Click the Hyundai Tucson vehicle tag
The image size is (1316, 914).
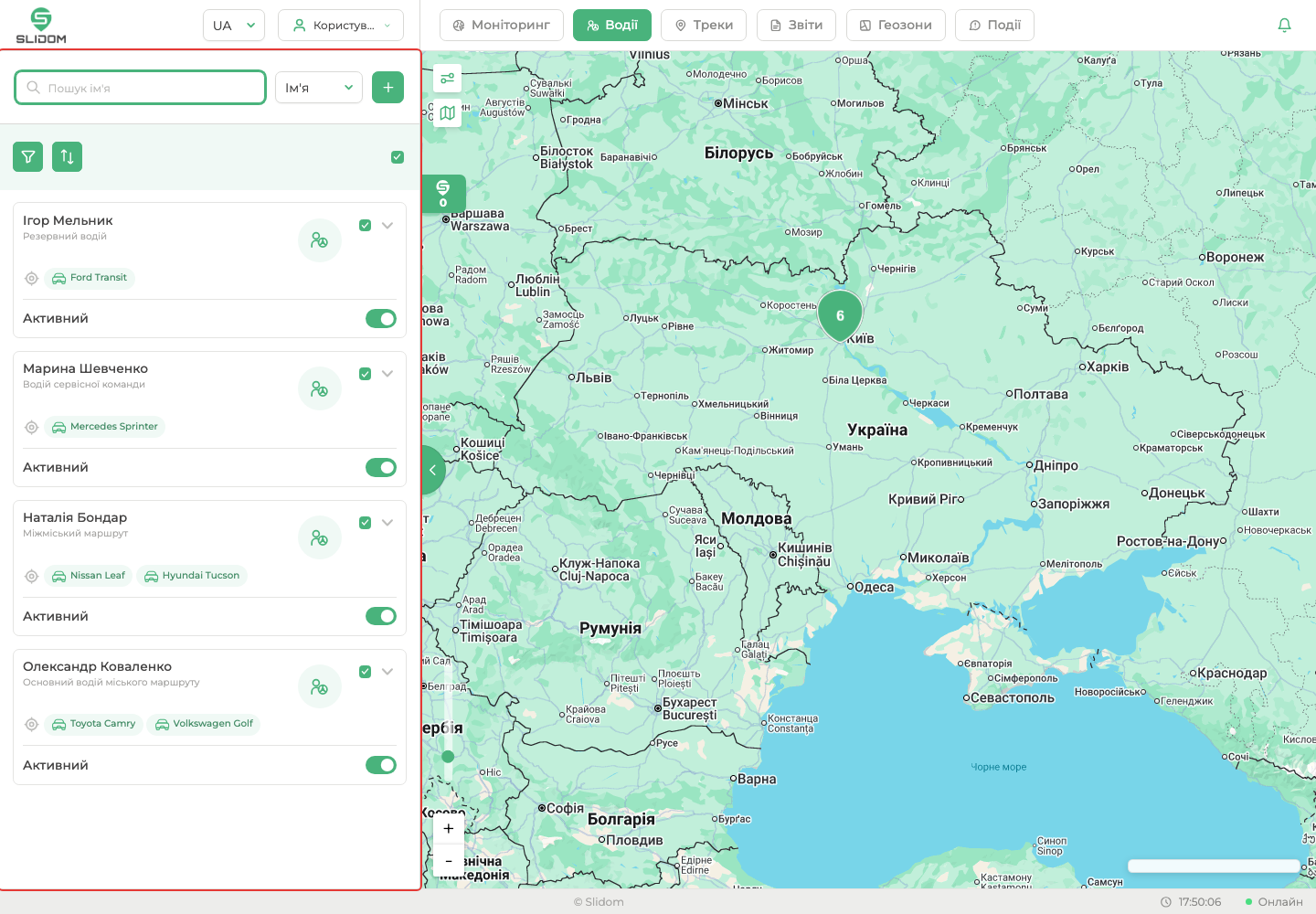coord(192,576)
